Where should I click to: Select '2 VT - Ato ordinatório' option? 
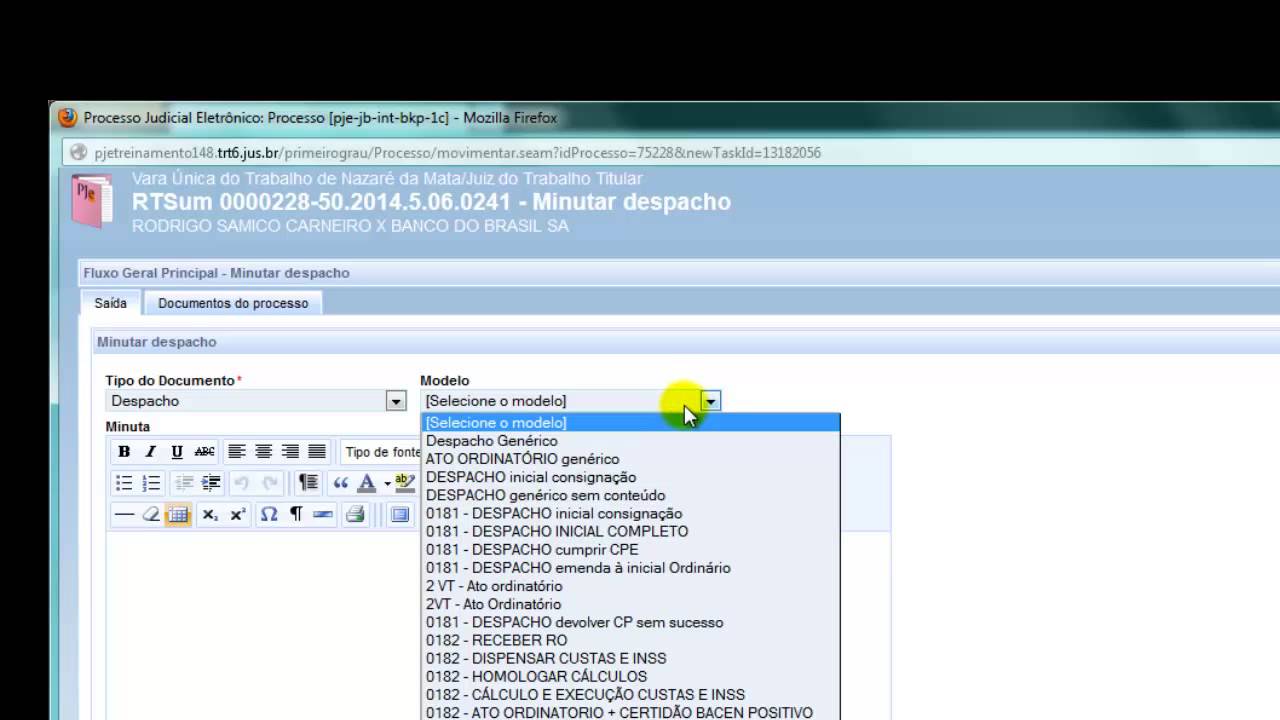pyautogui.click(x=631, y=586)
